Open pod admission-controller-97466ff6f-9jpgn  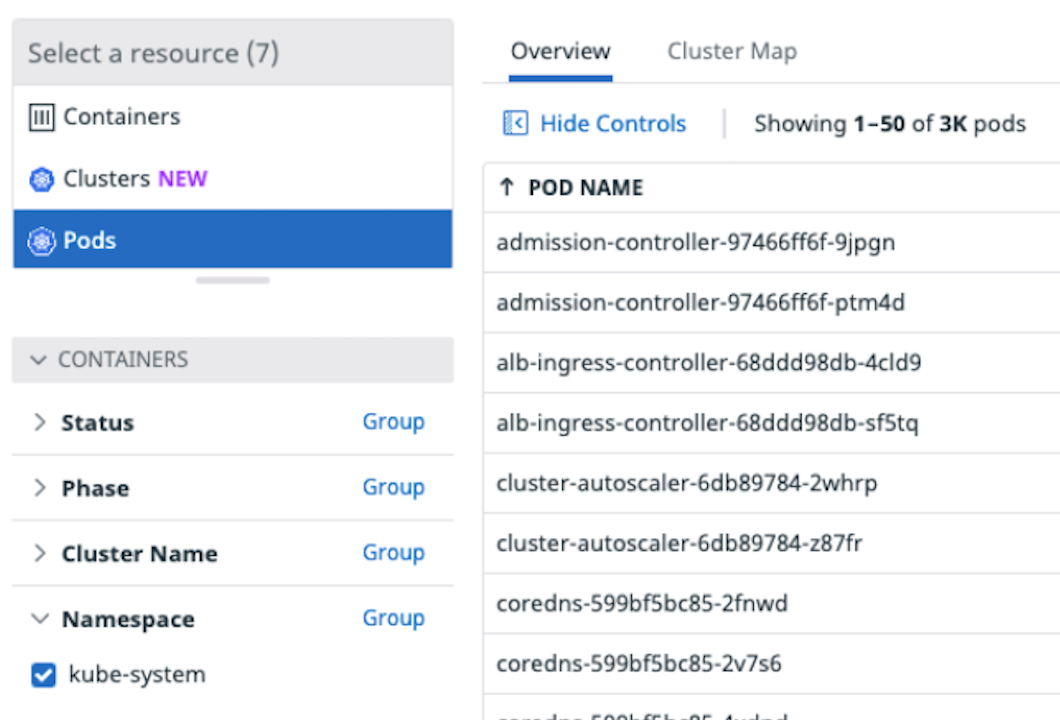[x=696, y=242]
